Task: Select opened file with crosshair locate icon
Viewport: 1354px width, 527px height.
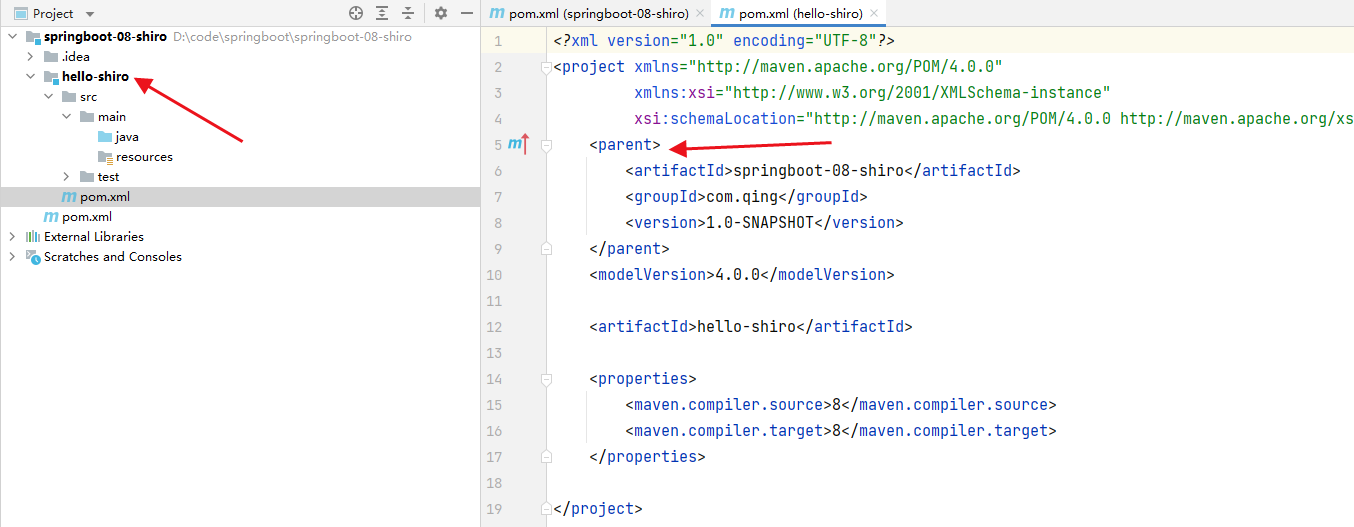Action: click(x=356, y=13)
